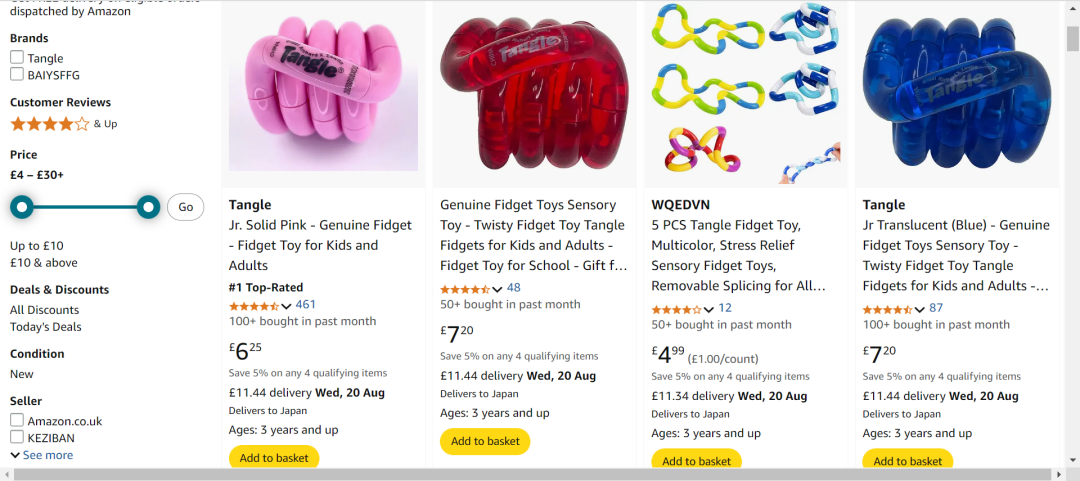Viewport: 1080px width, 481px height.
Task: Open star rating popover for pink Tangle
Action: pyautogui.click(x=254, y=305)
